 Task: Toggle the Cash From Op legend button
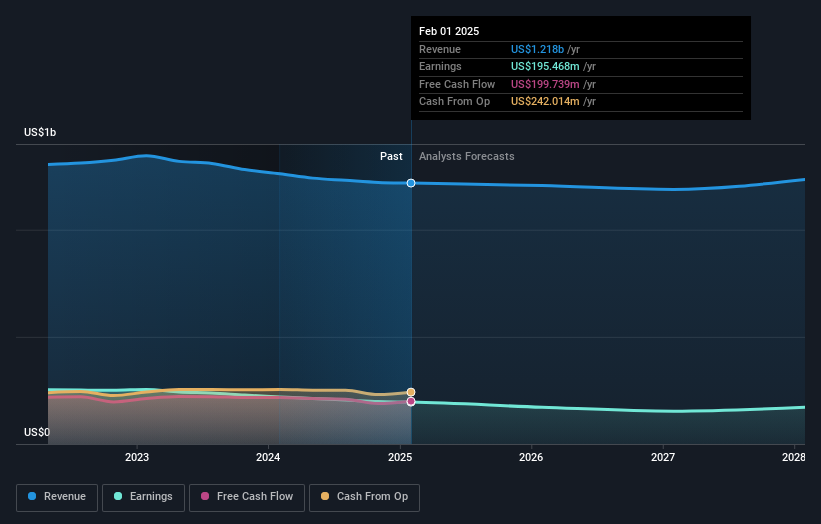[364, 497]
